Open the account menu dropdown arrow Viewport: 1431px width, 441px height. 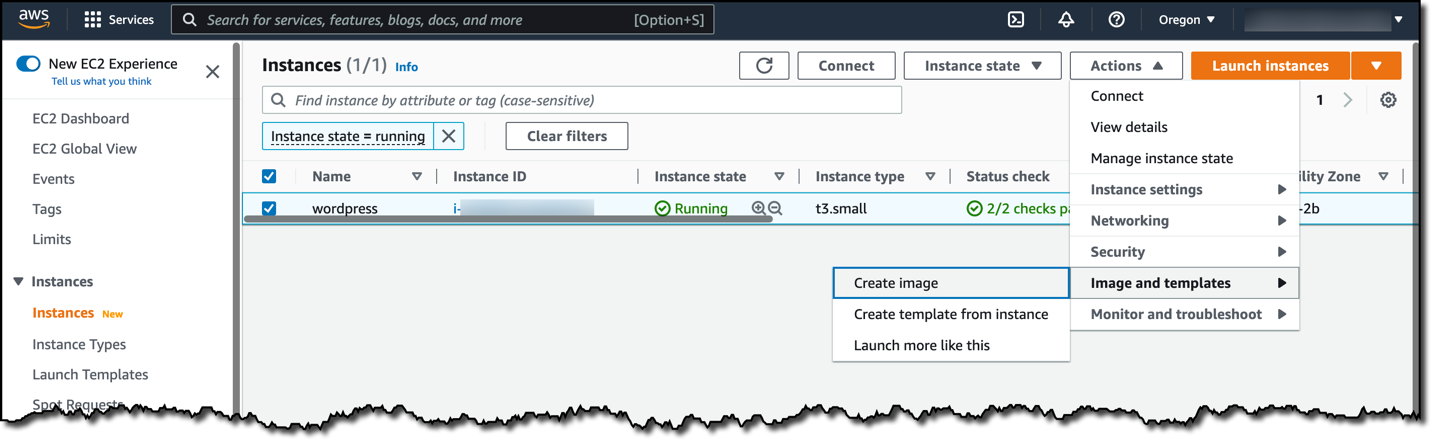(1399, 20)
